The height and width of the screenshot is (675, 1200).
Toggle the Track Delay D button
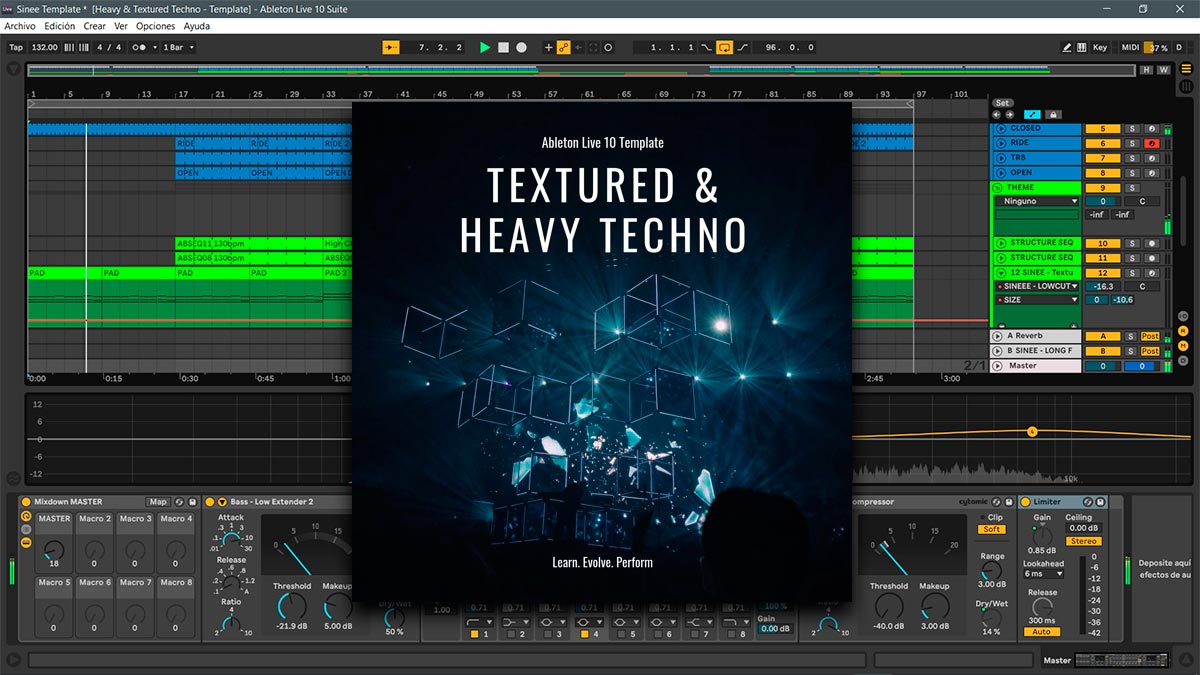click(1183, 361)
